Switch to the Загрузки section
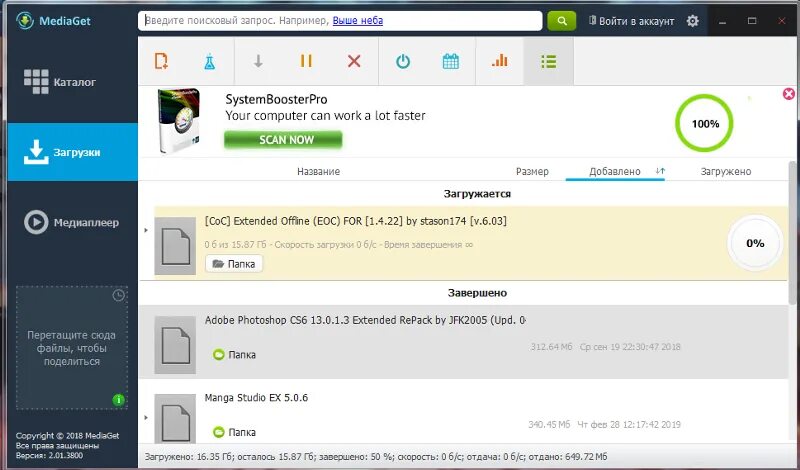Image resolution: width=800 pixels, height=470 pixels. 72,152
